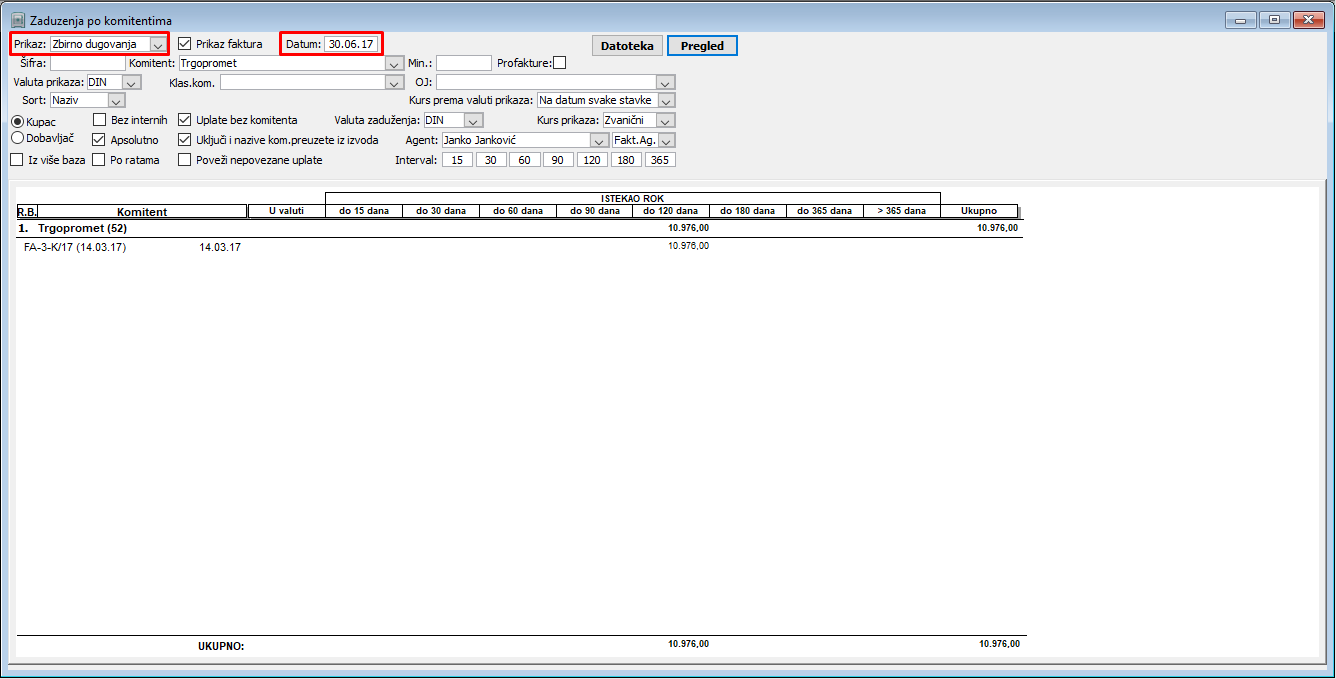Focus the Šifra input field

click(x=88, y=63)
